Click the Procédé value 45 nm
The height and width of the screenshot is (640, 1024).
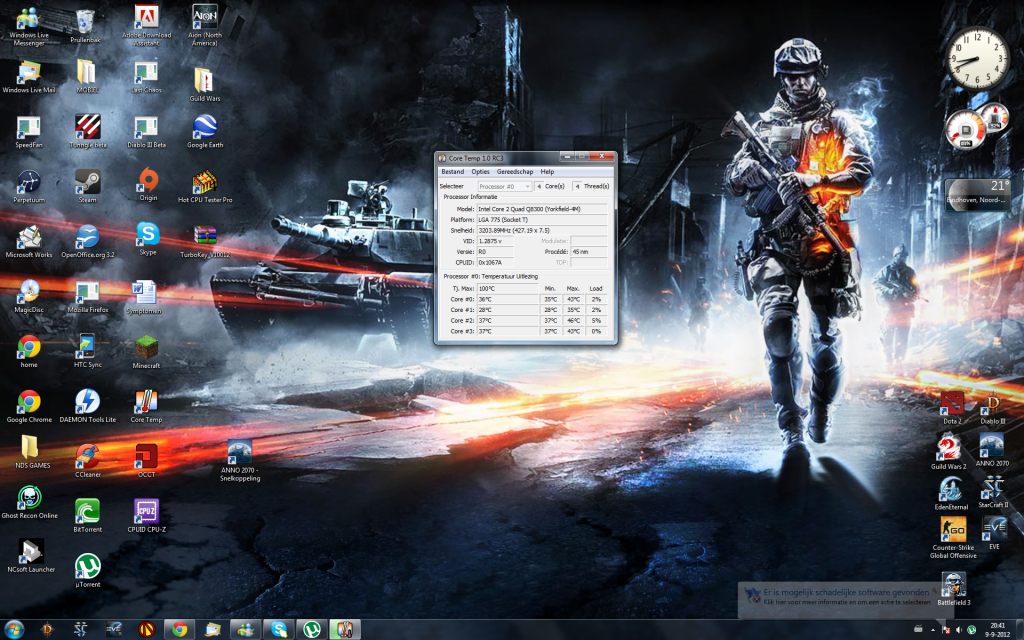click(x=588, y=251)
